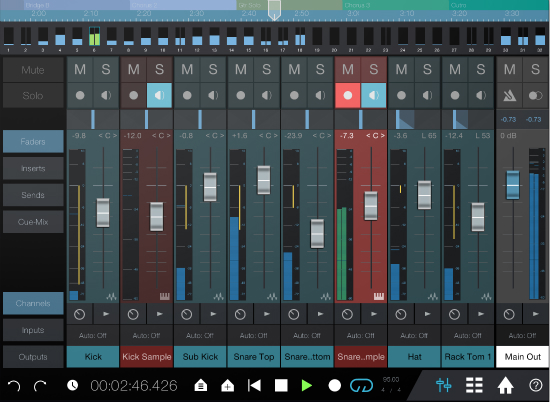Mute the Kick channel
Viewport: 550px width, 402px height.
[80, 69]
